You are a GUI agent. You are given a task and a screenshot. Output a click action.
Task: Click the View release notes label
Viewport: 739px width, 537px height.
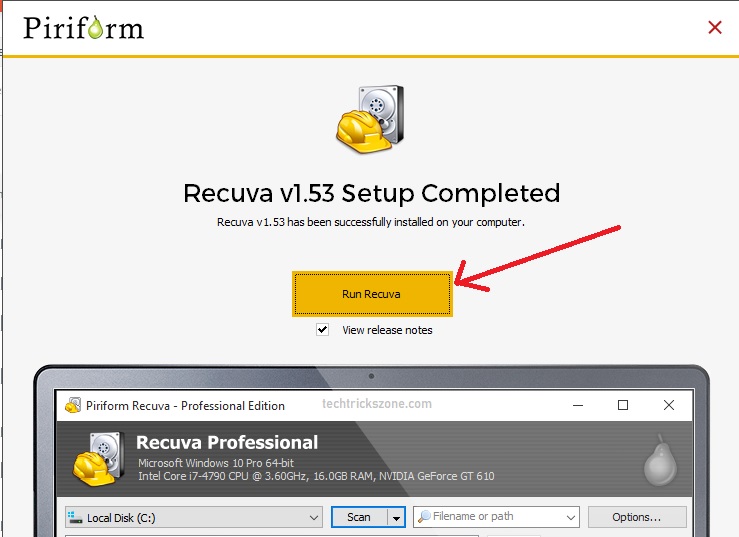387,330
